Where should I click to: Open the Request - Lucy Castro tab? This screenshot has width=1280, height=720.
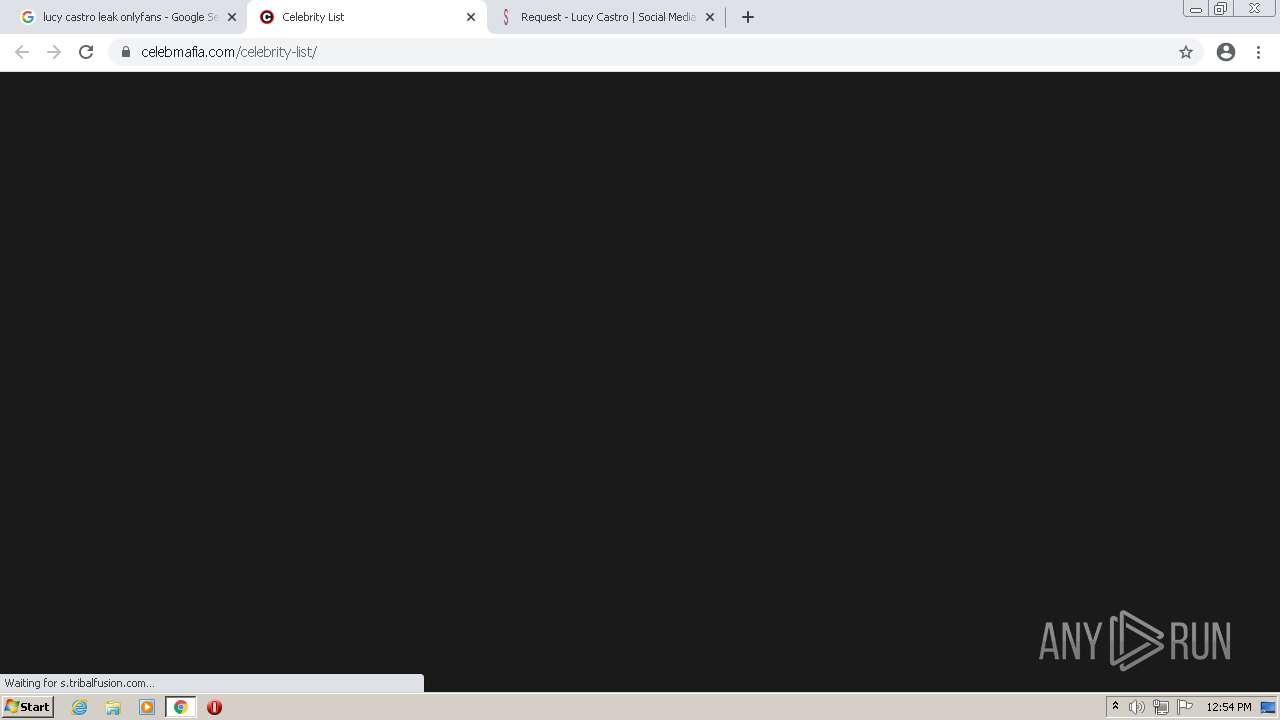point(606,17)
